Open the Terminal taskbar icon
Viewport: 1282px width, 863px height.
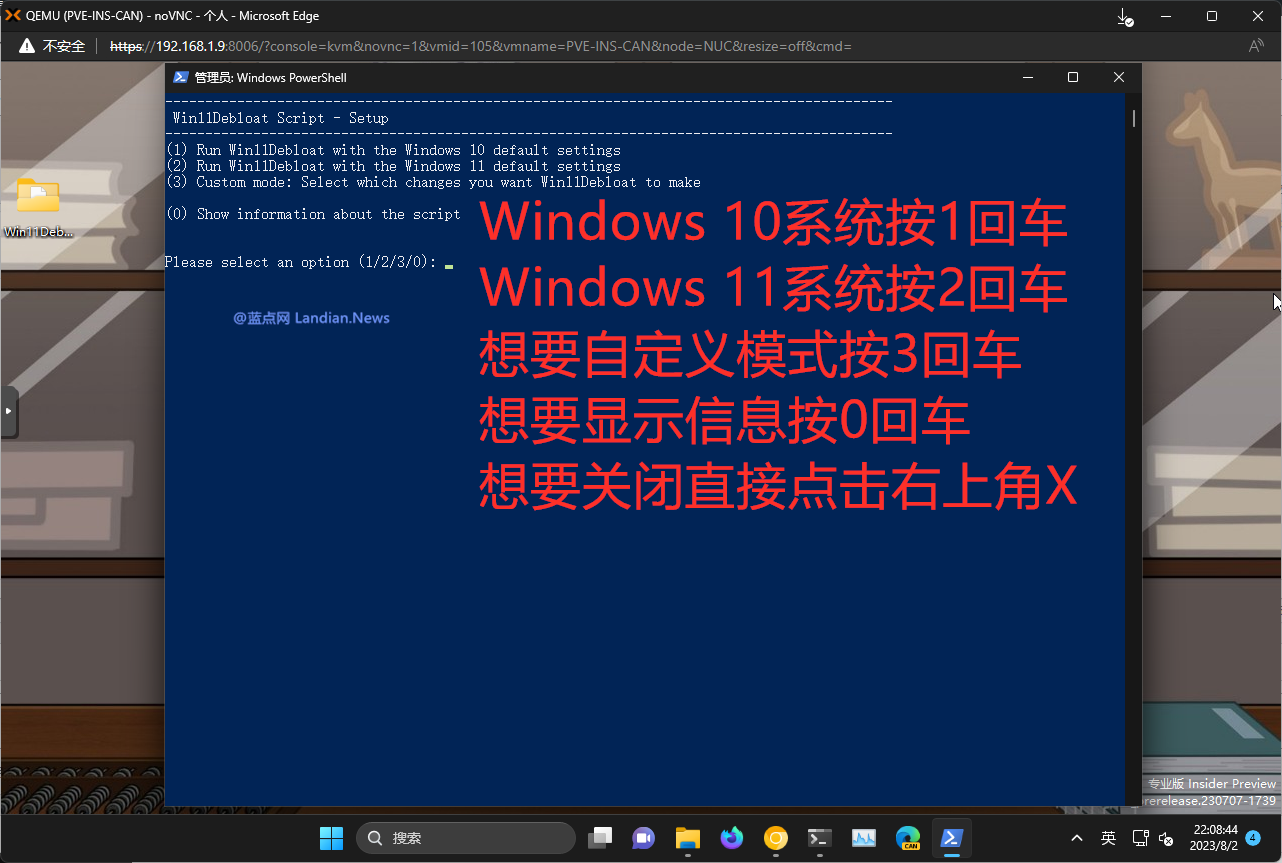pos(820,838)
